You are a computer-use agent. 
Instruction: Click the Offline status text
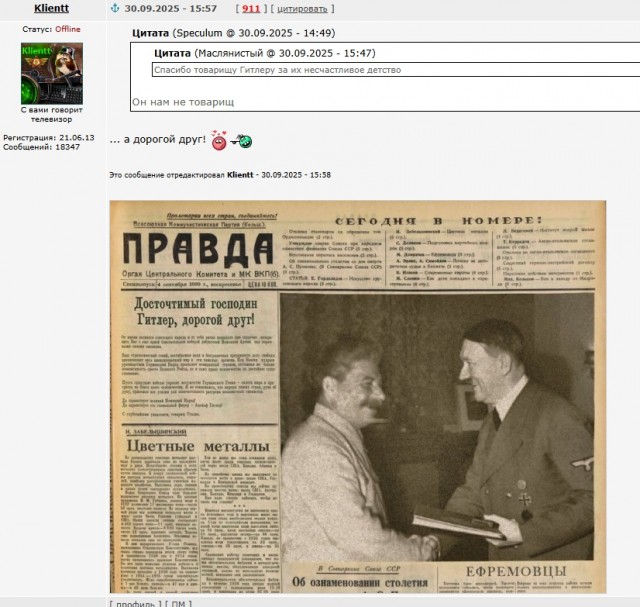68,29
